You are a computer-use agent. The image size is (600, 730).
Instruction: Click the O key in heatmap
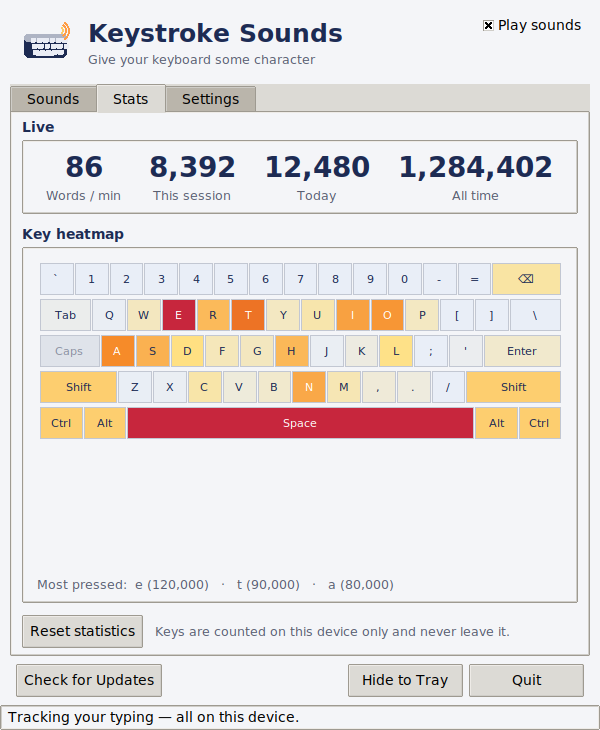coord(387,315)
